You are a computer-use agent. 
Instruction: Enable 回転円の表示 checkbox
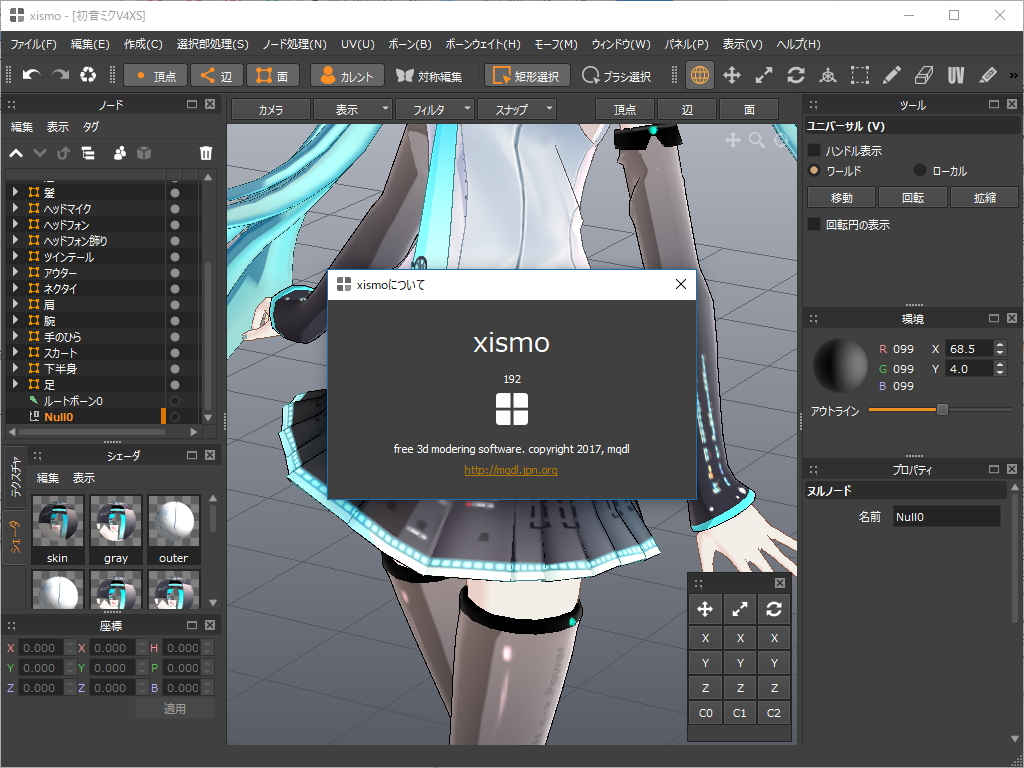(x=814, y=225)
